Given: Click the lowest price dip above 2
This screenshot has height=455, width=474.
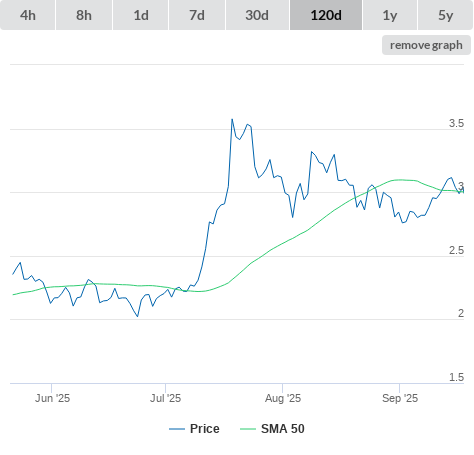Looking at the screenshot, I should [x=137, y=316].
